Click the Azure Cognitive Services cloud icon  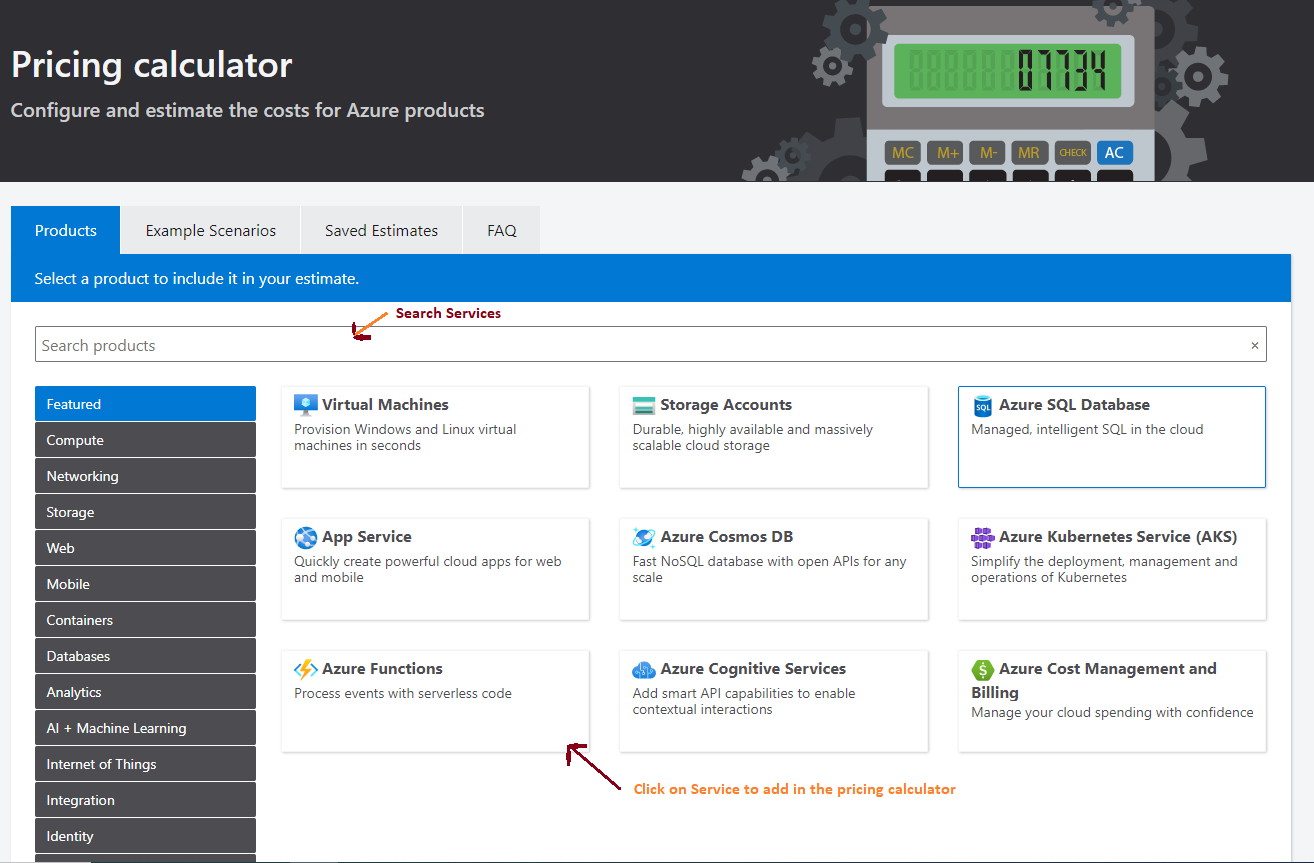click(x=644, y=669)
